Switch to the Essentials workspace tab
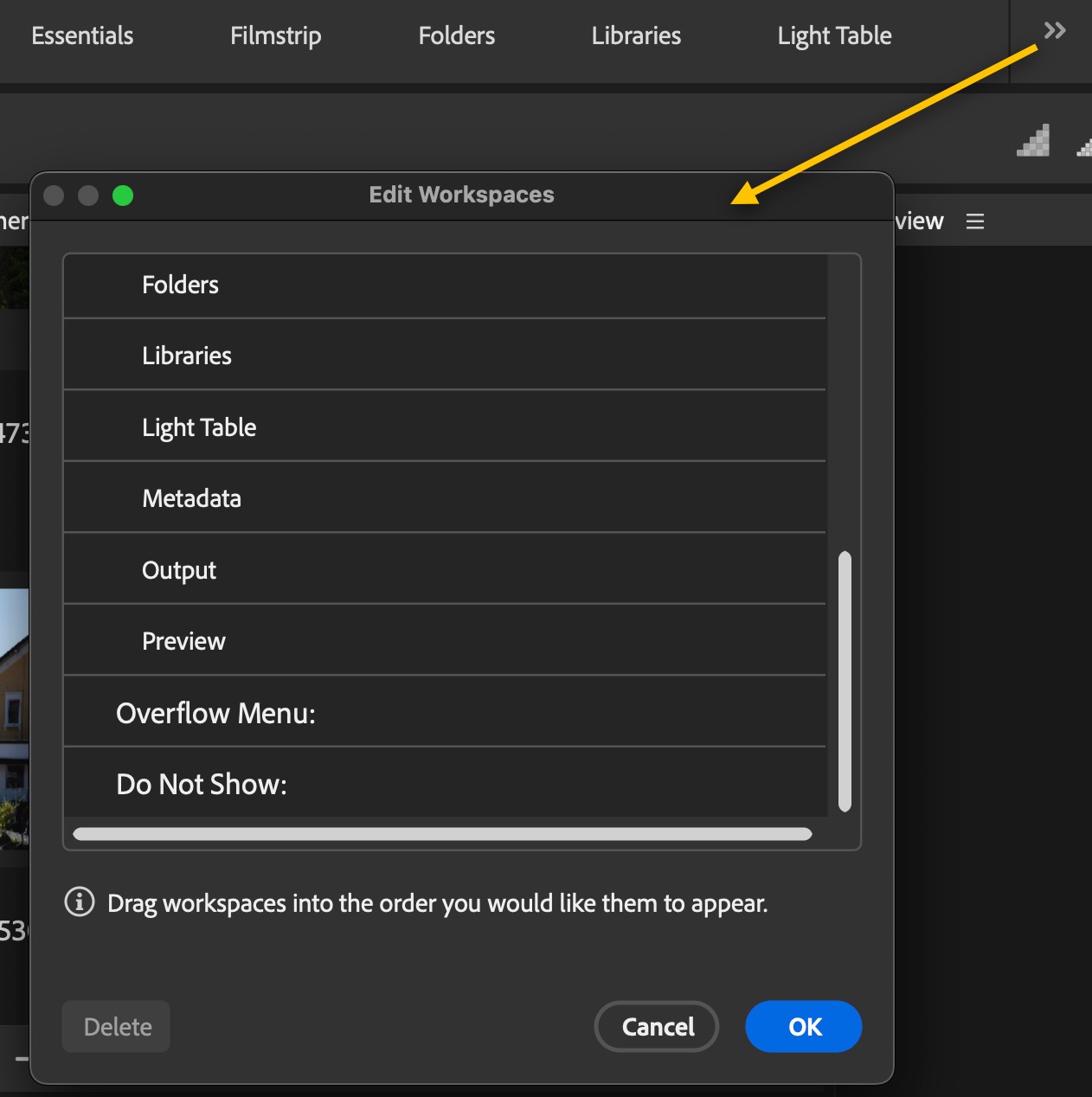Viewport: 1092px width, 1097px height. click(x=82, y=35)
